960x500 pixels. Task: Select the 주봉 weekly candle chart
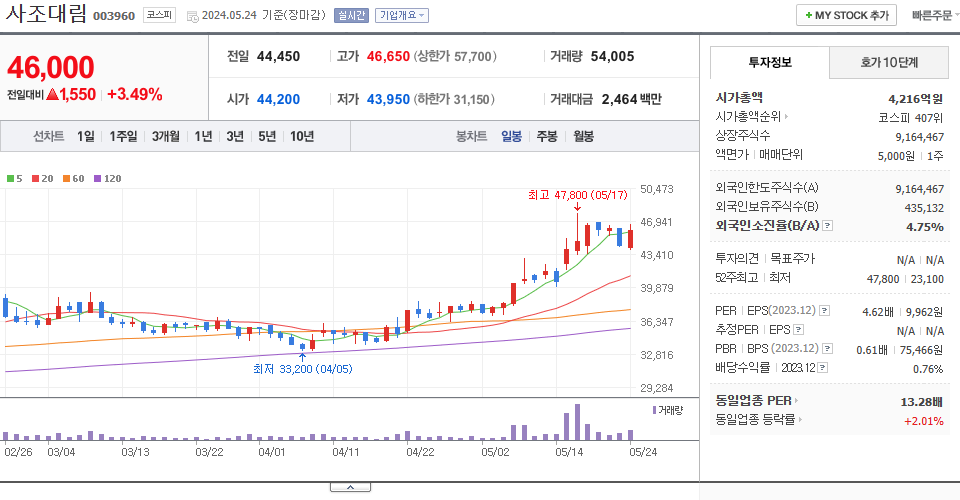547,136
